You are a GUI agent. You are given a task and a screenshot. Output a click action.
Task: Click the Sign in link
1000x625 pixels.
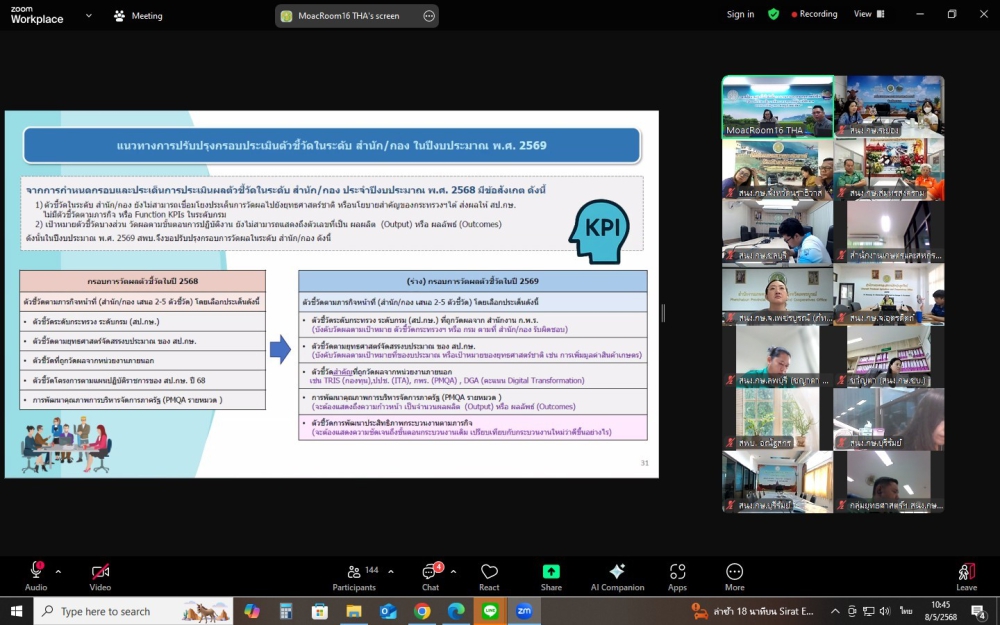point(740,15)
